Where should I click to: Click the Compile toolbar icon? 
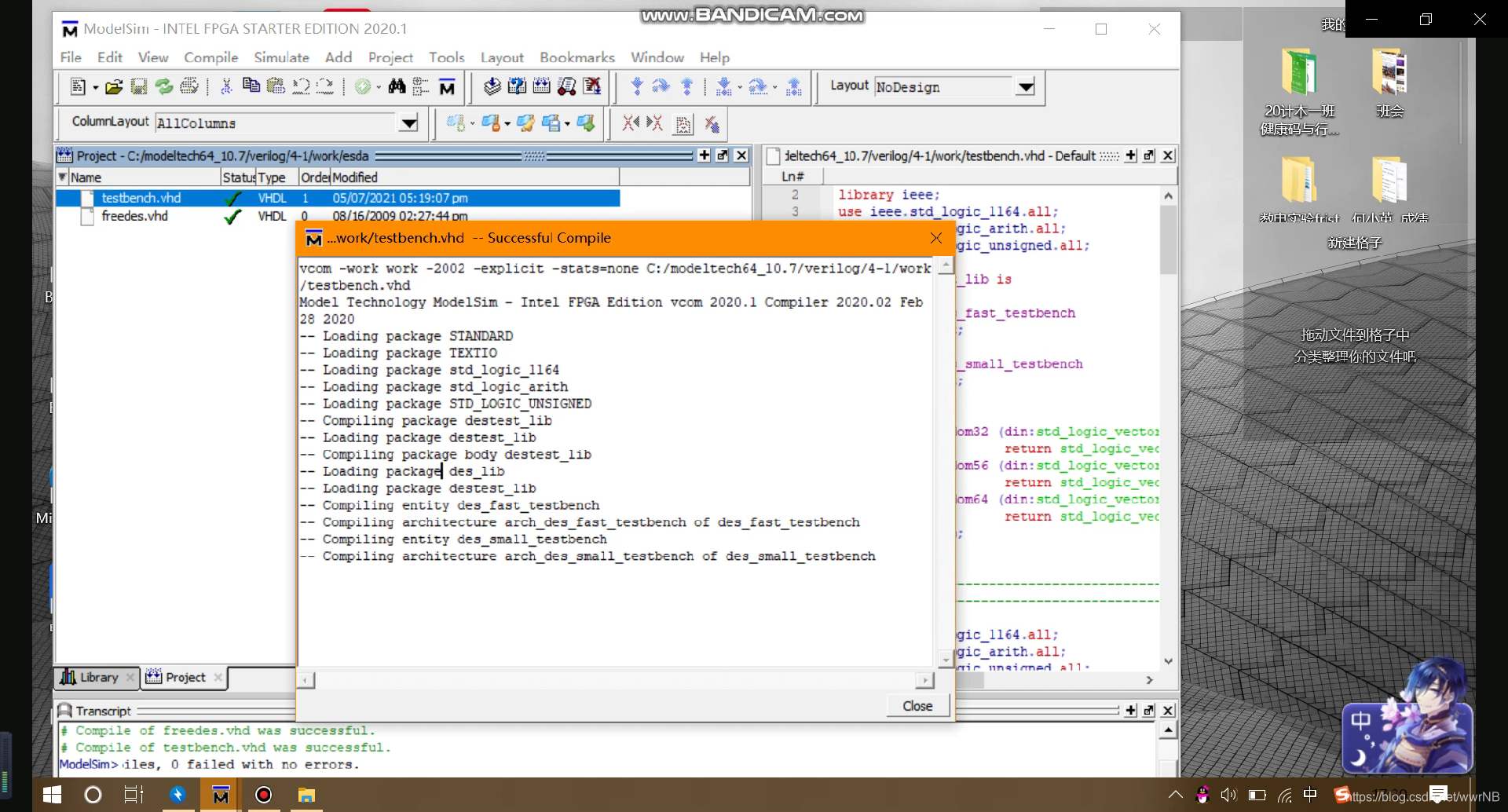[492, 86]
